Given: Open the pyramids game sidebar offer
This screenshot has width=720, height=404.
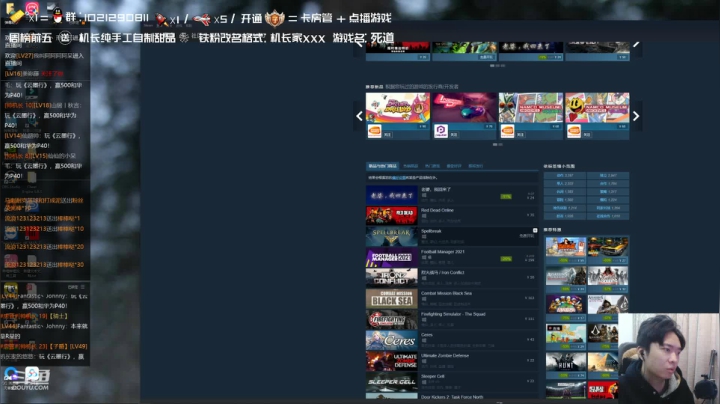Looking at the screenshot, I should 603,363.
